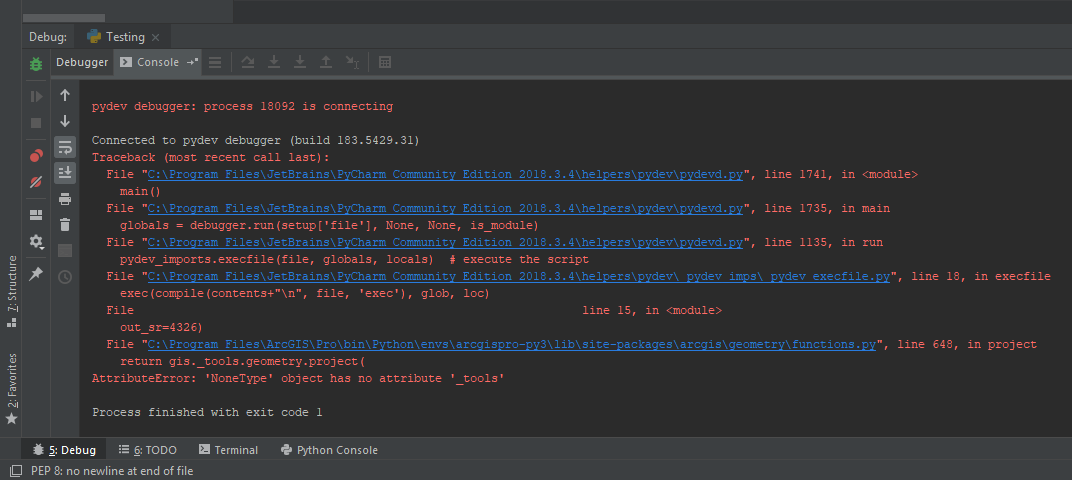
Task: Click 'Traceback (most recent call last):' line
Action: 211,158
